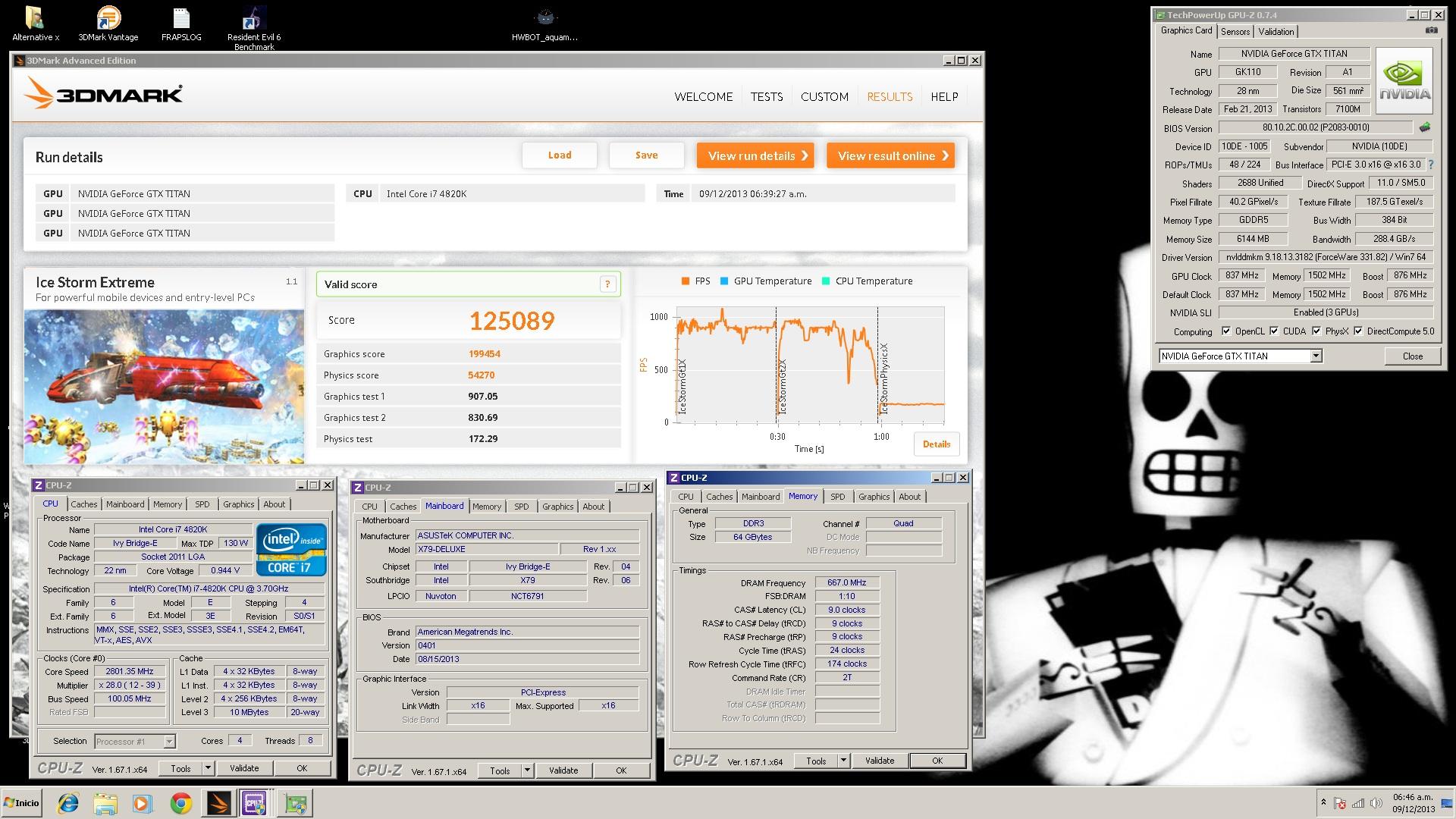
Task: Click the 3DMark logo in header
Action: 103,94
